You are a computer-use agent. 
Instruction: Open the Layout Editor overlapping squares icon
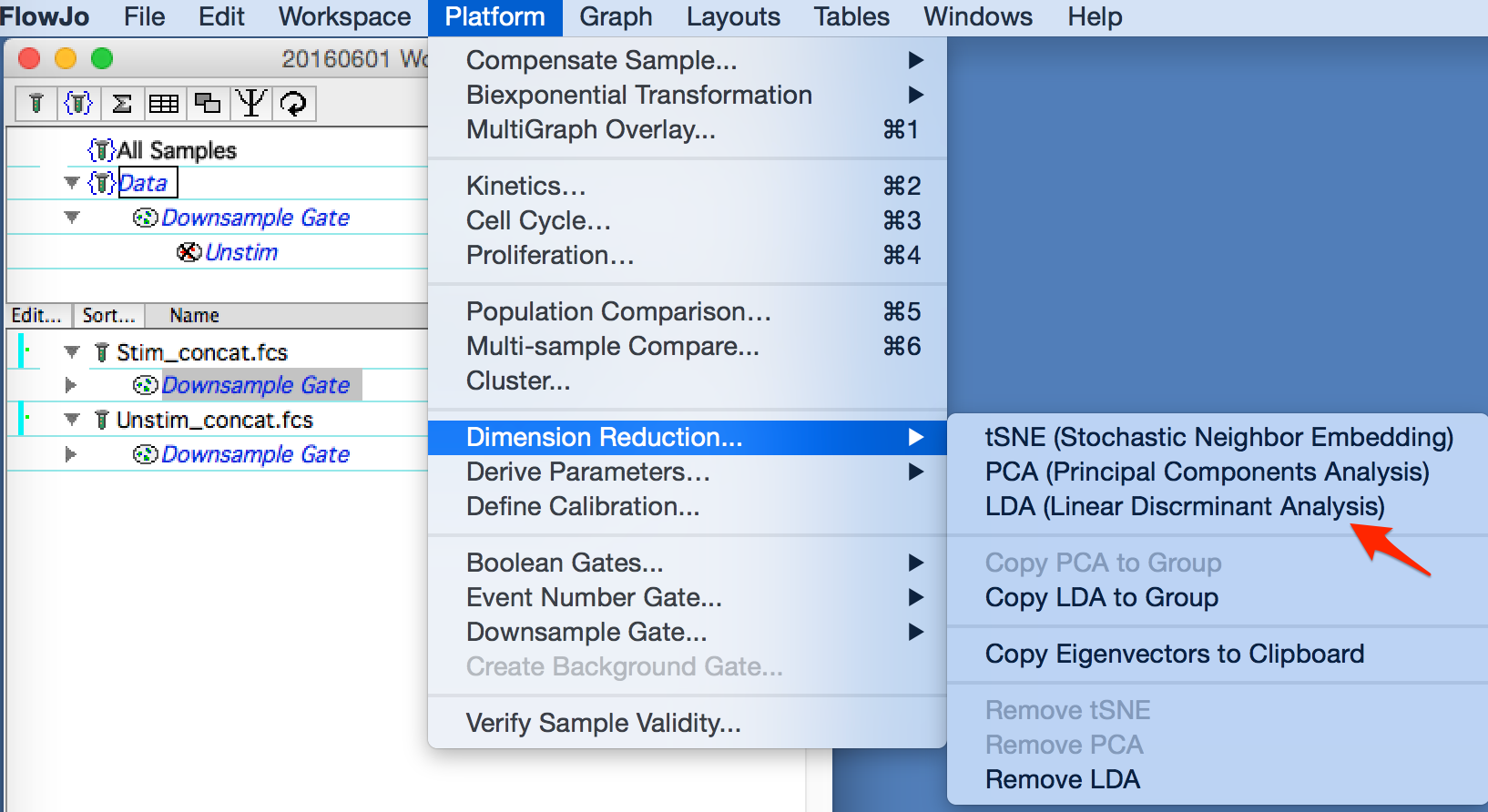pyautogui.click(x=208, y=104)
